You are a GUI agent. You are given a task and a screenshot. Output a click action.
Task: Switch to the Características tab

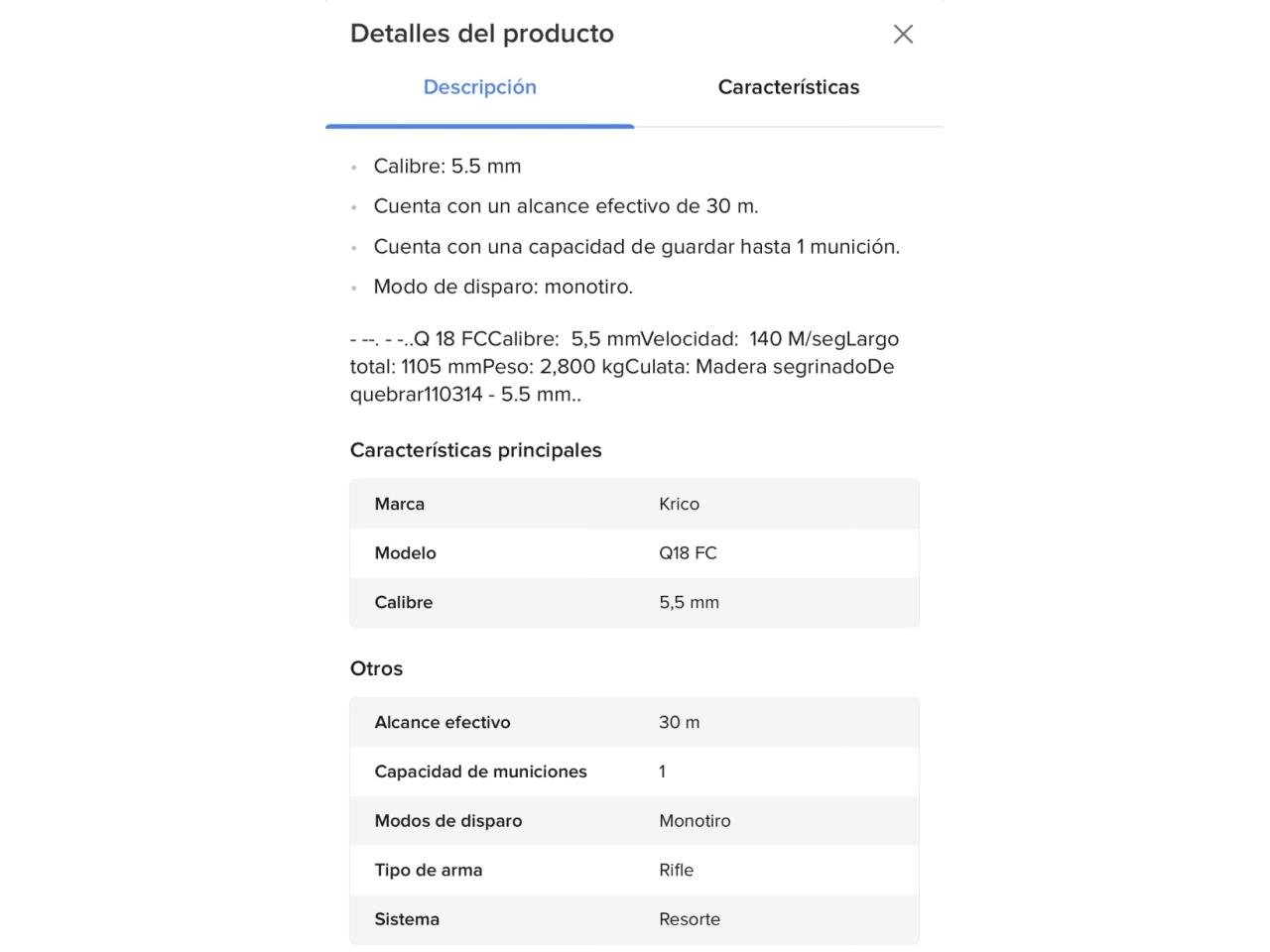coord(788,87)
